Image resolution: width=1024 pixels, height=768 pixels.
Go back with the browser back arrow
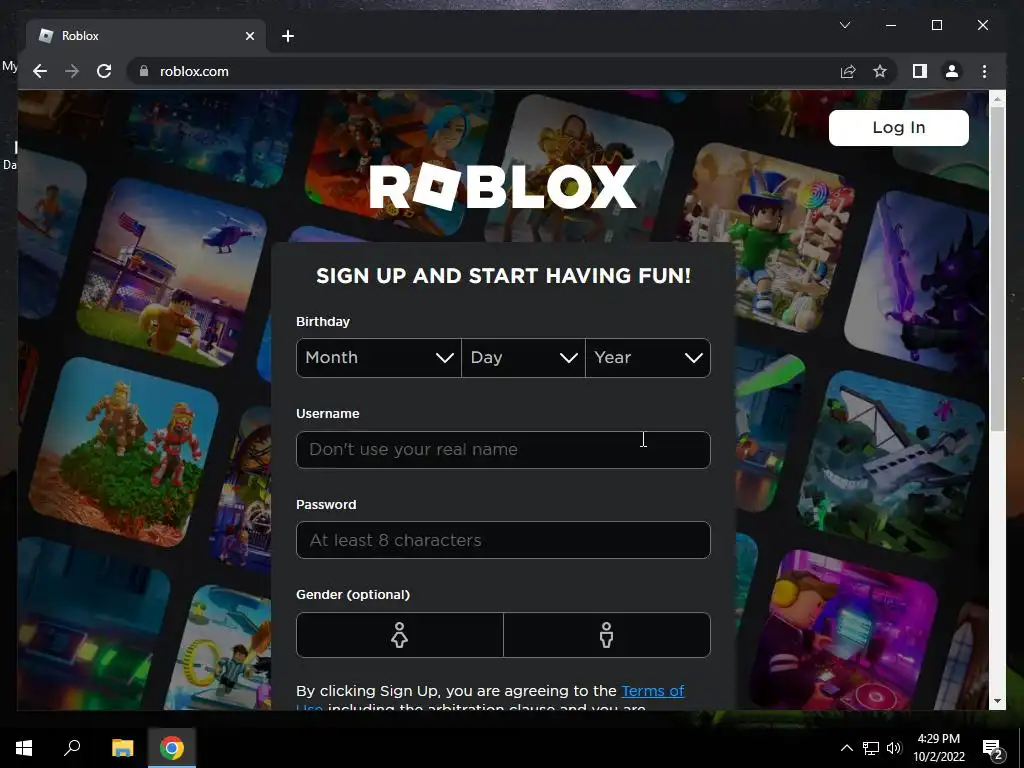[x=40, y=71]
